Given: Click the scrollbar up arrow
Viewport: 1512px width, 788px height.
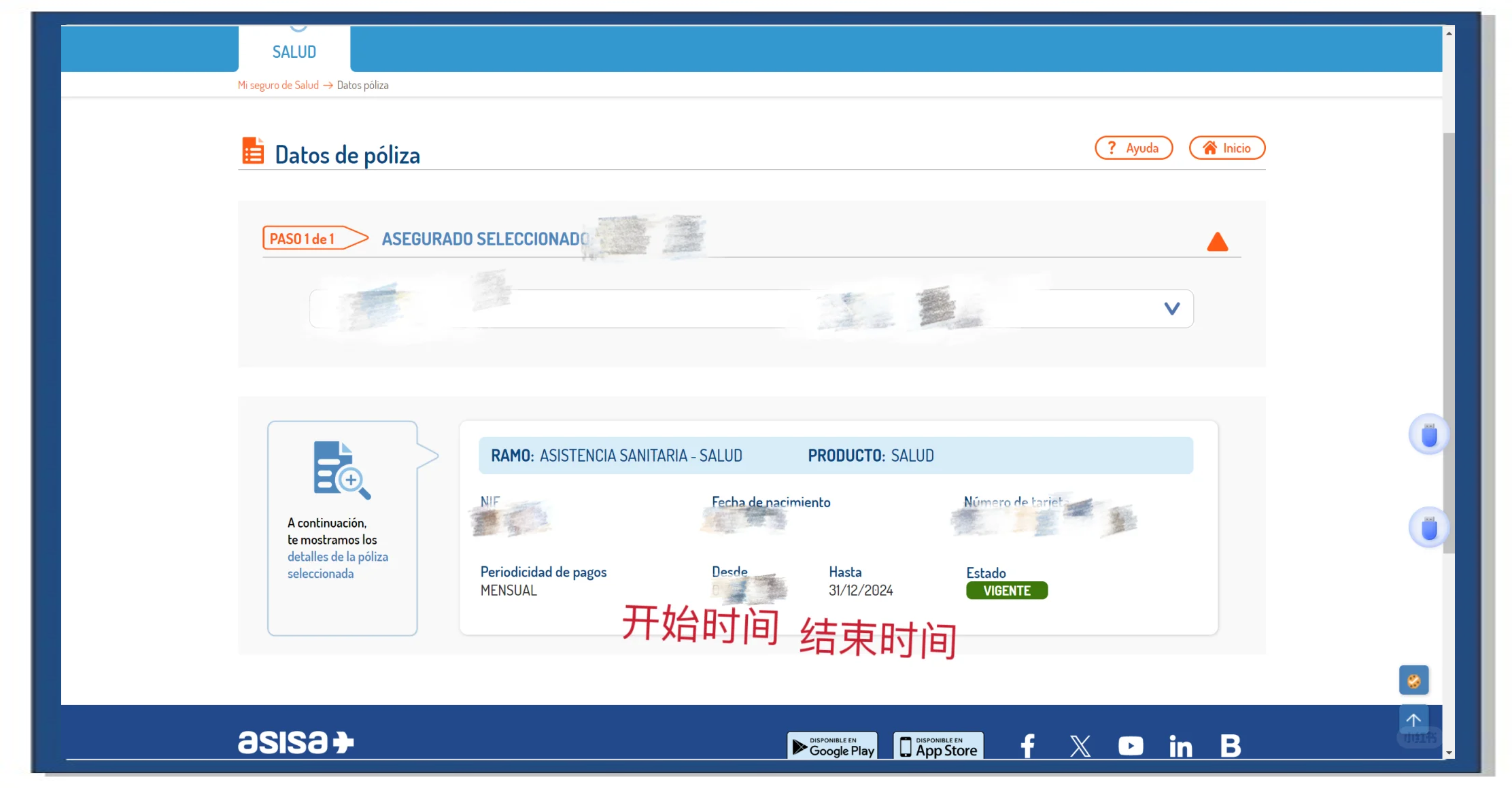Looking at the screenshot, I should [x=1449, y=33].
